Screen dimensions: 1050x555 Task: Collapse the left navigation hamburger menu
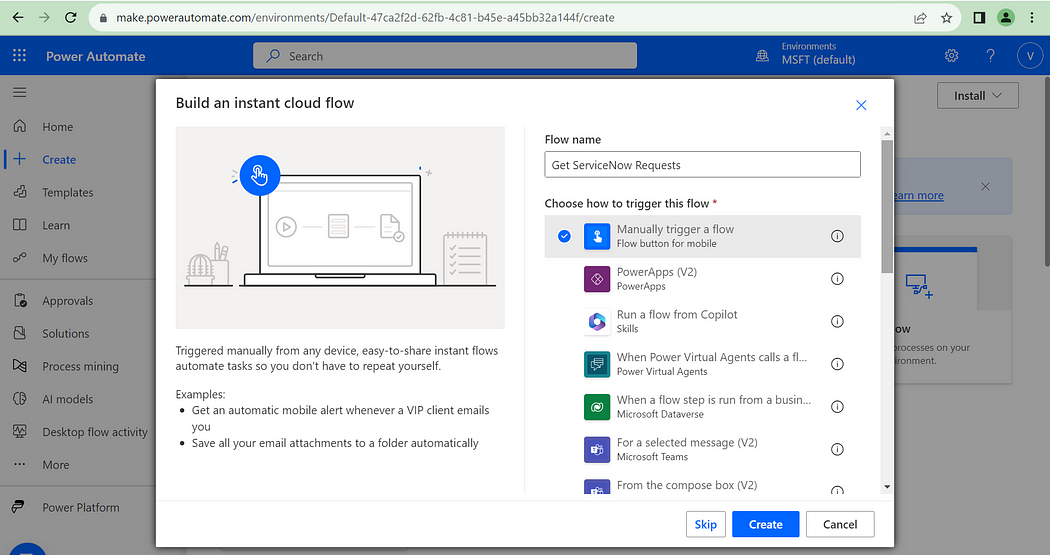(19, 92)
